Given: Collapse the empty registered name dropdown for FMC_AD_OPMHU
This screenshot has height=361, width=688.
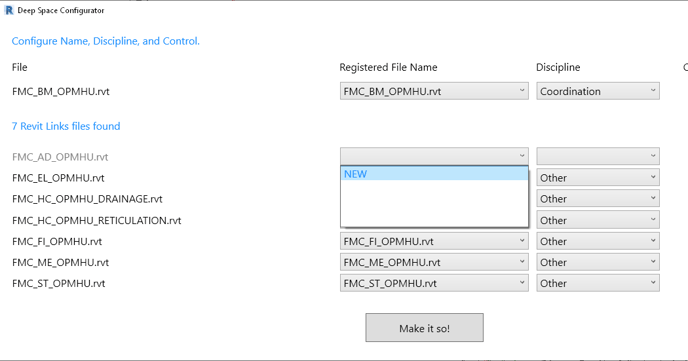Looking at the screenshot, I should 434,156.
